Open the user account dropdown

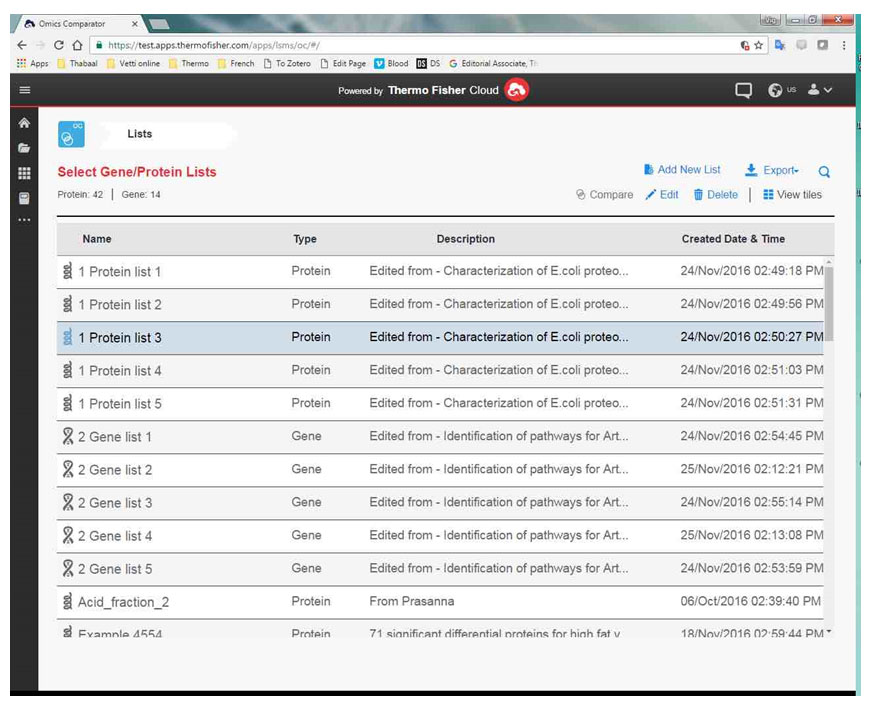(x=820, y=89)
